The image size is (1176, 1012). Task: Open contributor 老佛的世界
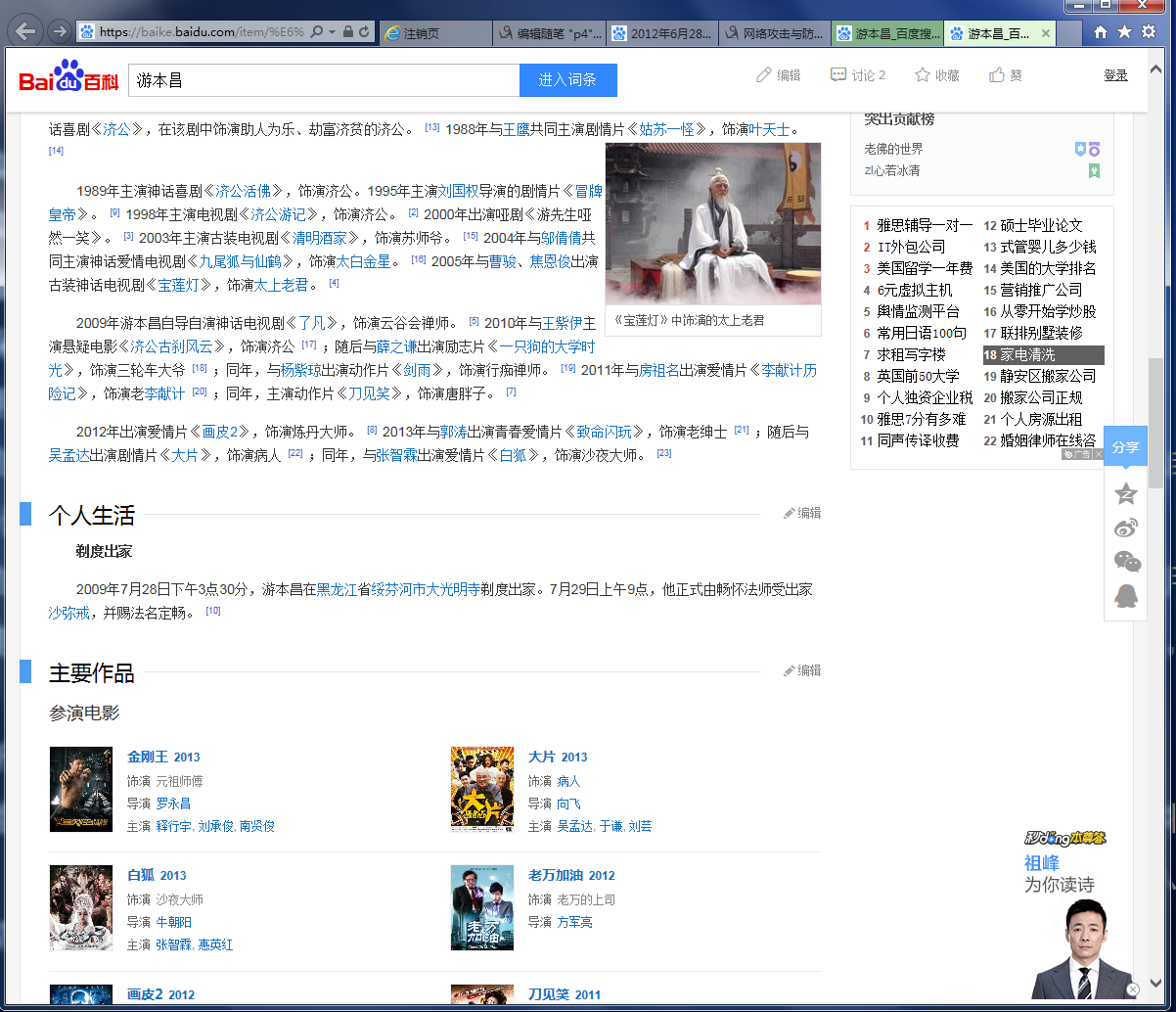point(893,149)
